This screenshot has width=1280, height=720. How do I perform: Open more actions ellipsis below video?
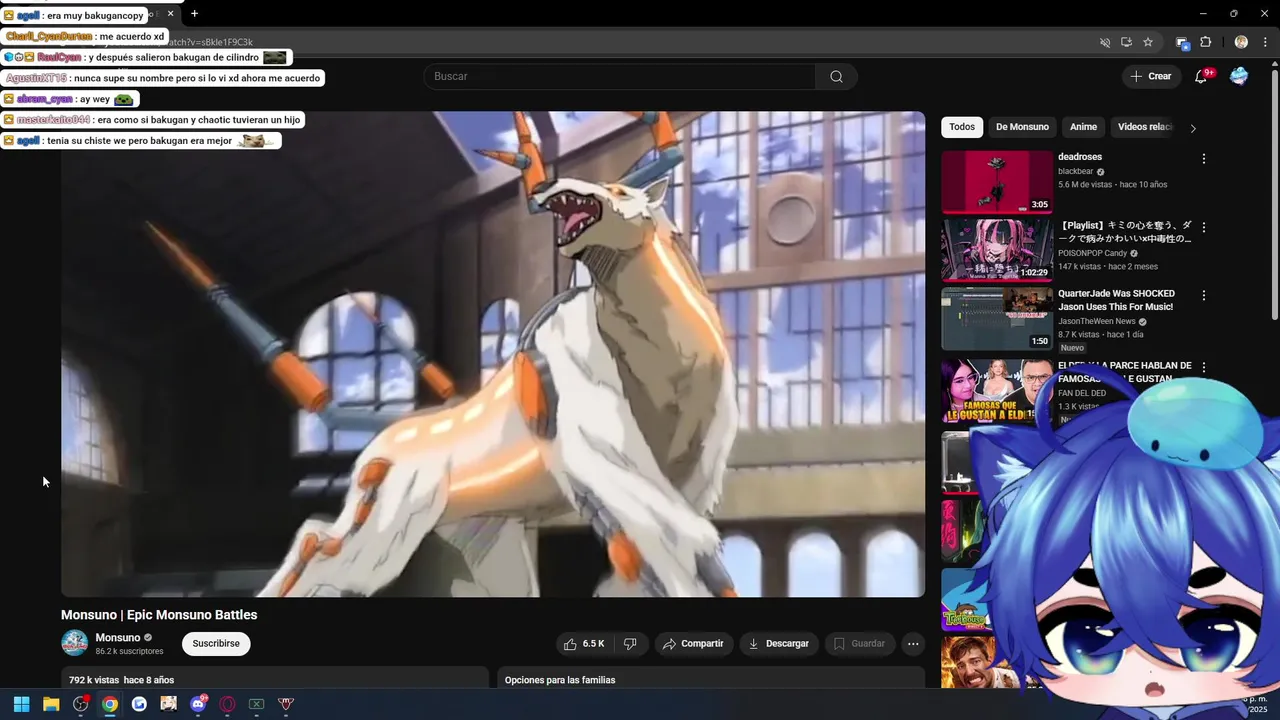click(913, 644)
